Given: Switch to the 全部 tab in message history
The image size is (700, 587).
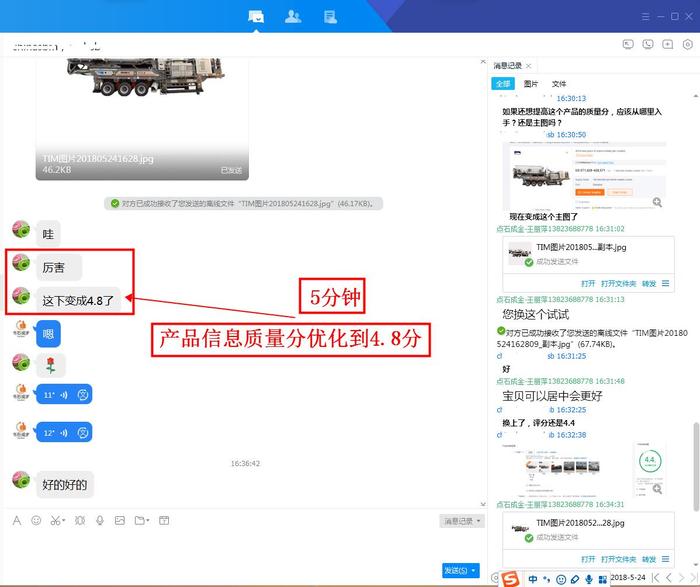Looking at the screenshot, I should pos(503,83).
